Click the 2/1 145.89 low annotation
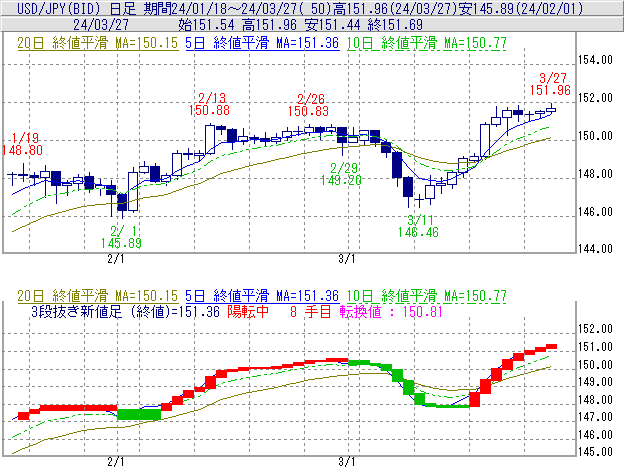624x475 pixels. point(121,237)
